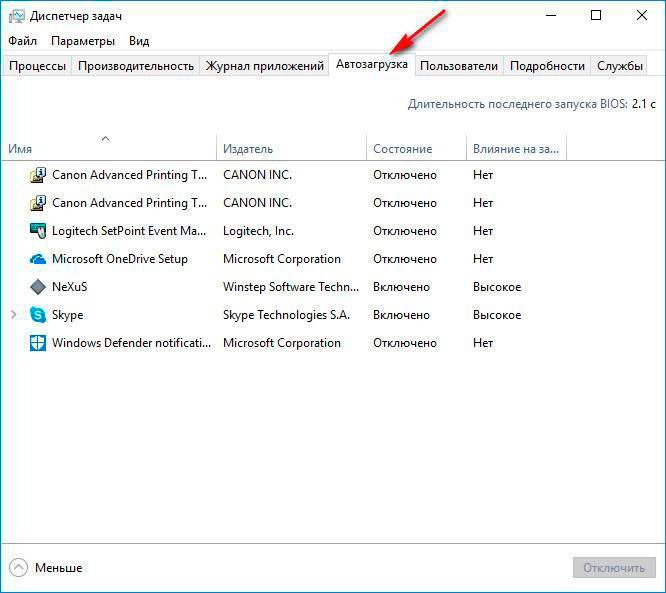The width and height of the screenshot is (666, 593).
Task: Open the Параметры menu
Action: 83,41
